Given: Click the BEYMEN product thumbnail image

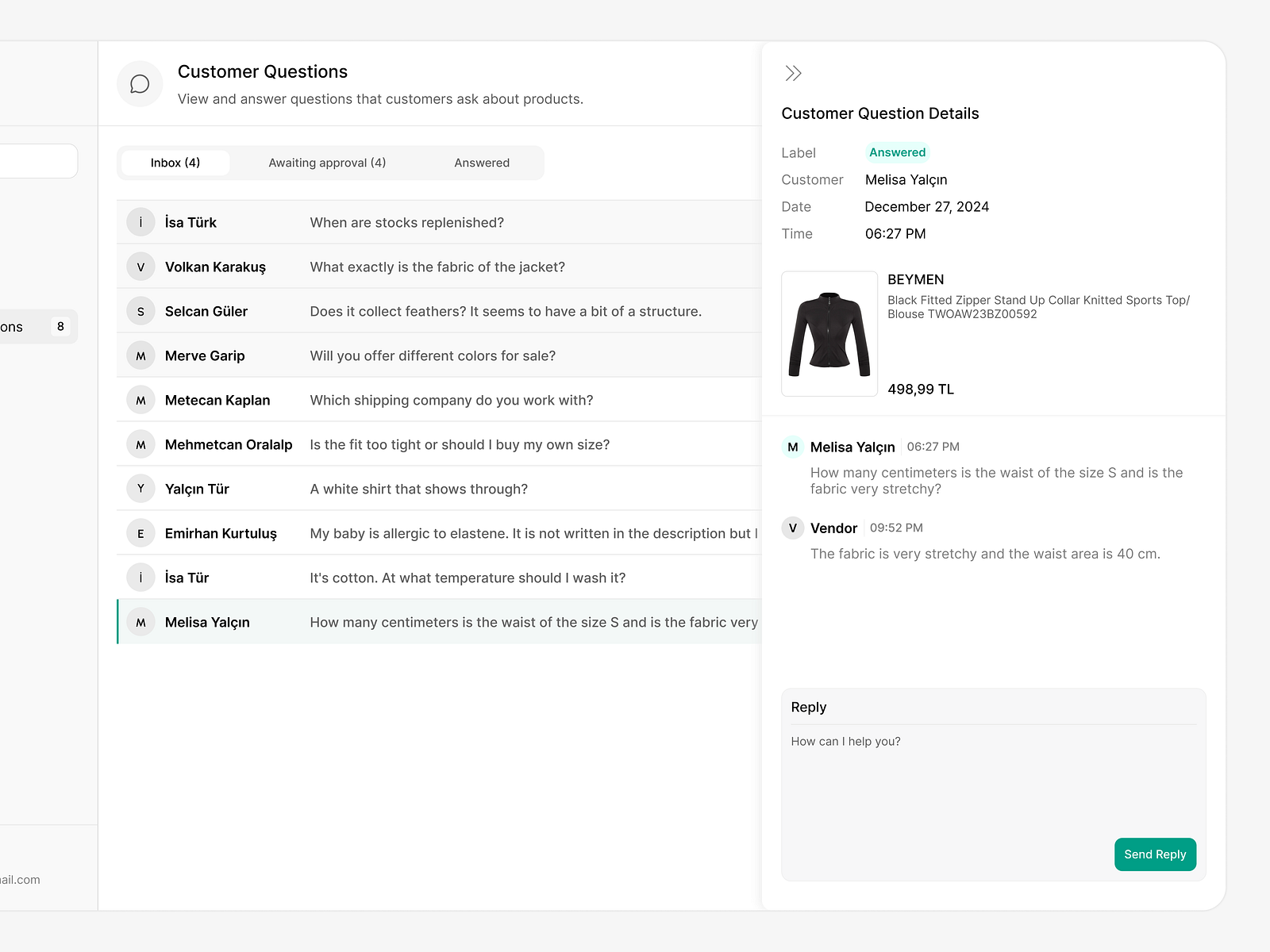Looking at the screenshot, I should point(829,333).
